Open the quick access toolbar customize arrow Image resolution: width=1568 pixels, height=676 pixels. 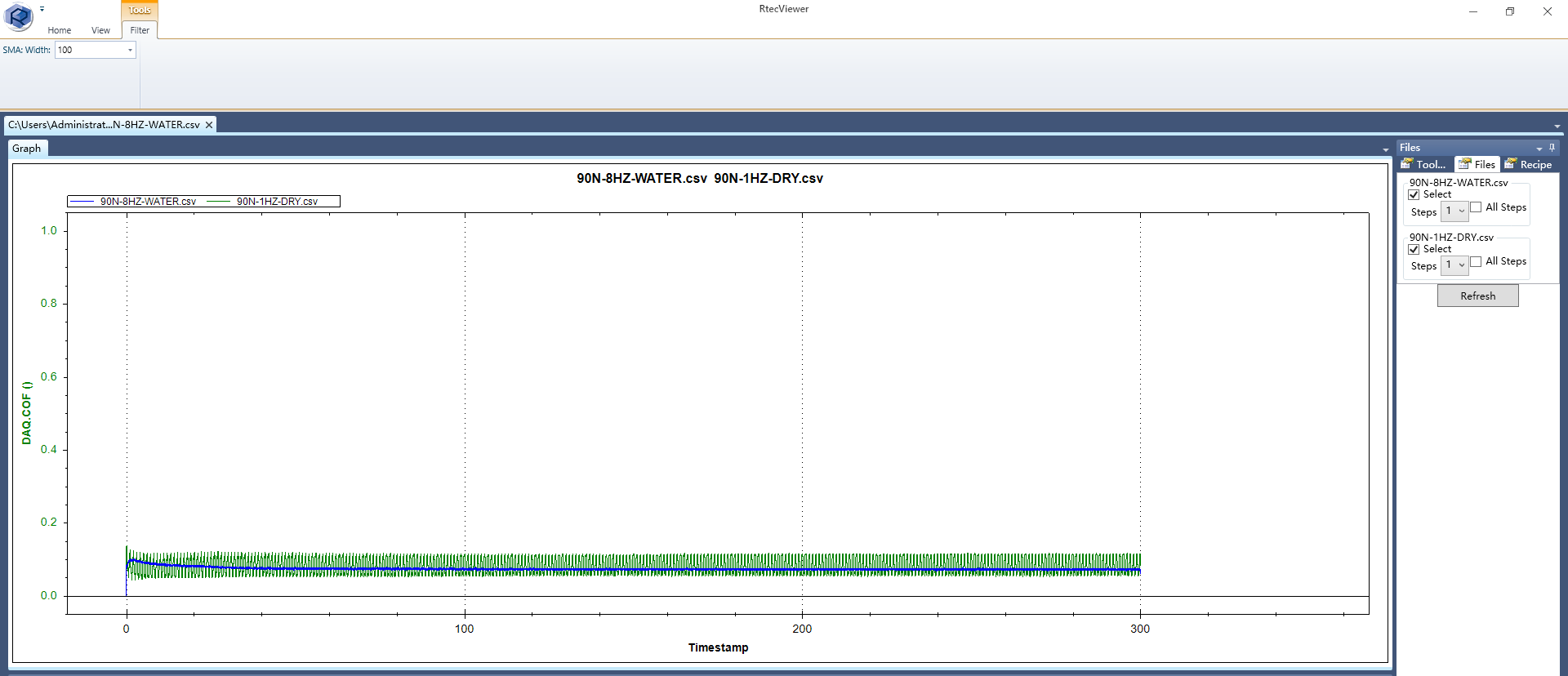[x=42, y=10]
